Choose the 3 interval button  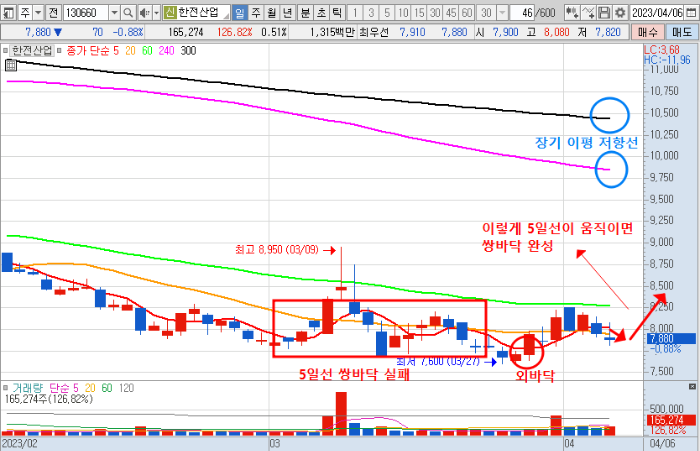(x=371, y=13)
